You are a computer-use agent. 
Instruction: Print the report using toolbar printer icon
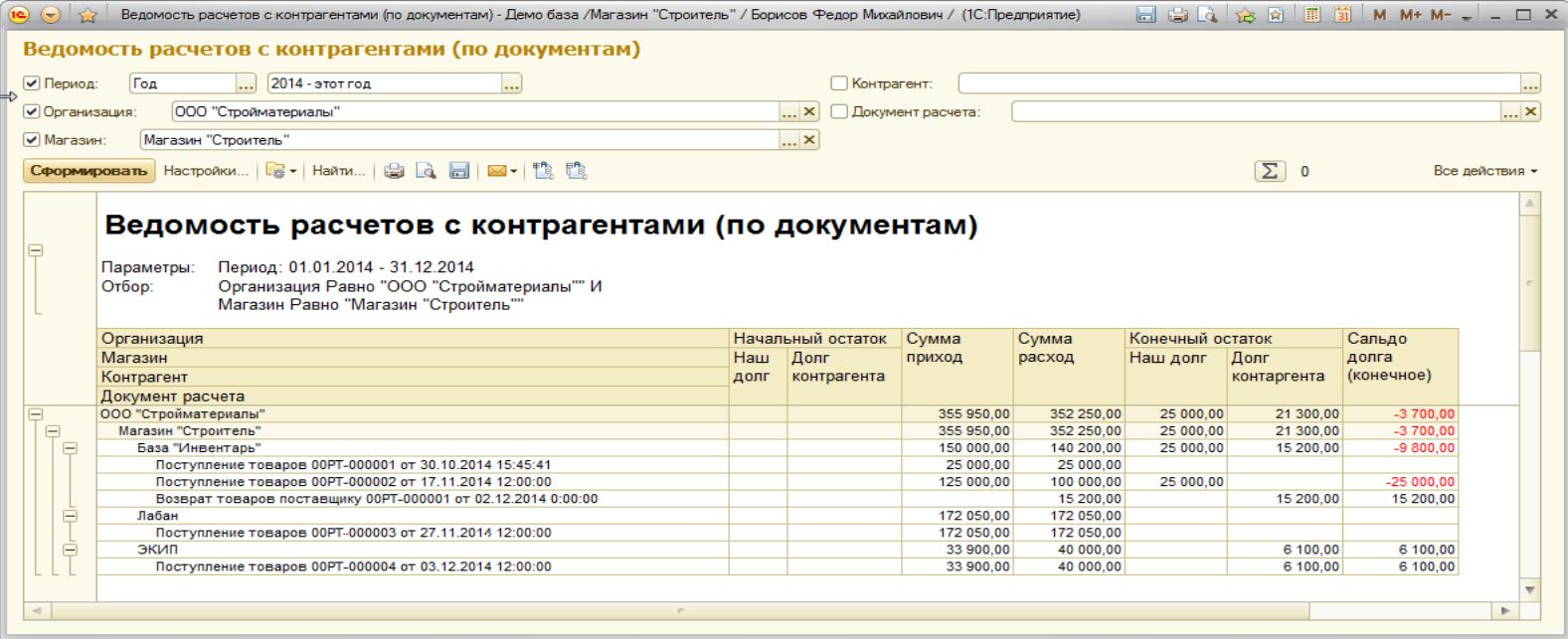(x=395, y=171)
